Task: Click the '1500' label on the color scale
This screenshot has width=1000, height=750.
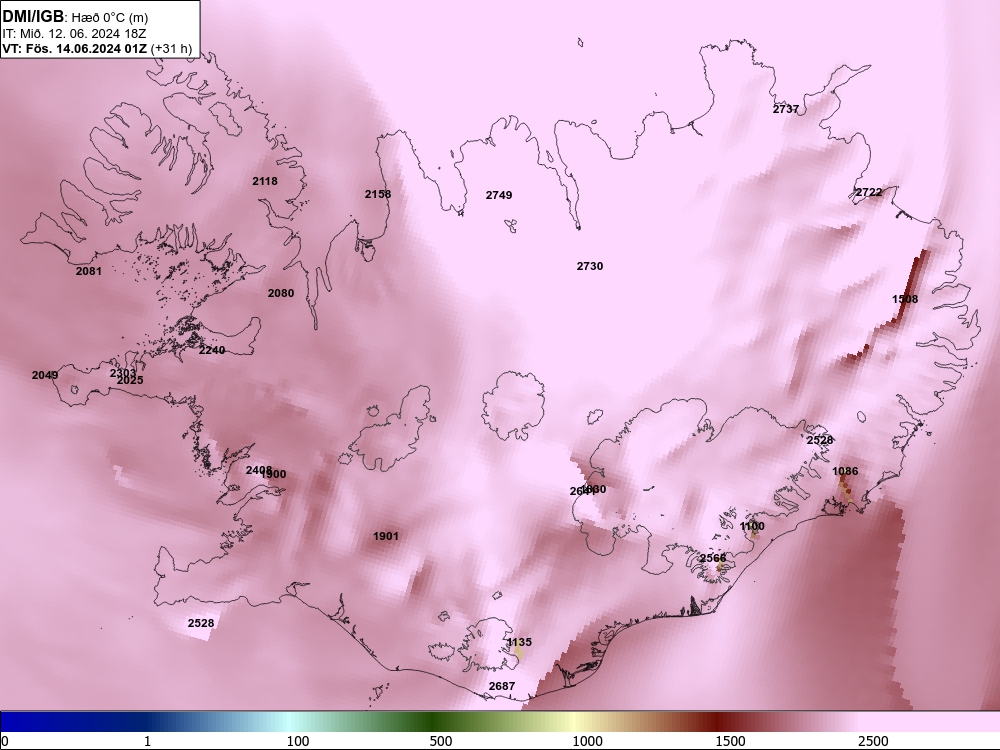Action: point(730,741)
